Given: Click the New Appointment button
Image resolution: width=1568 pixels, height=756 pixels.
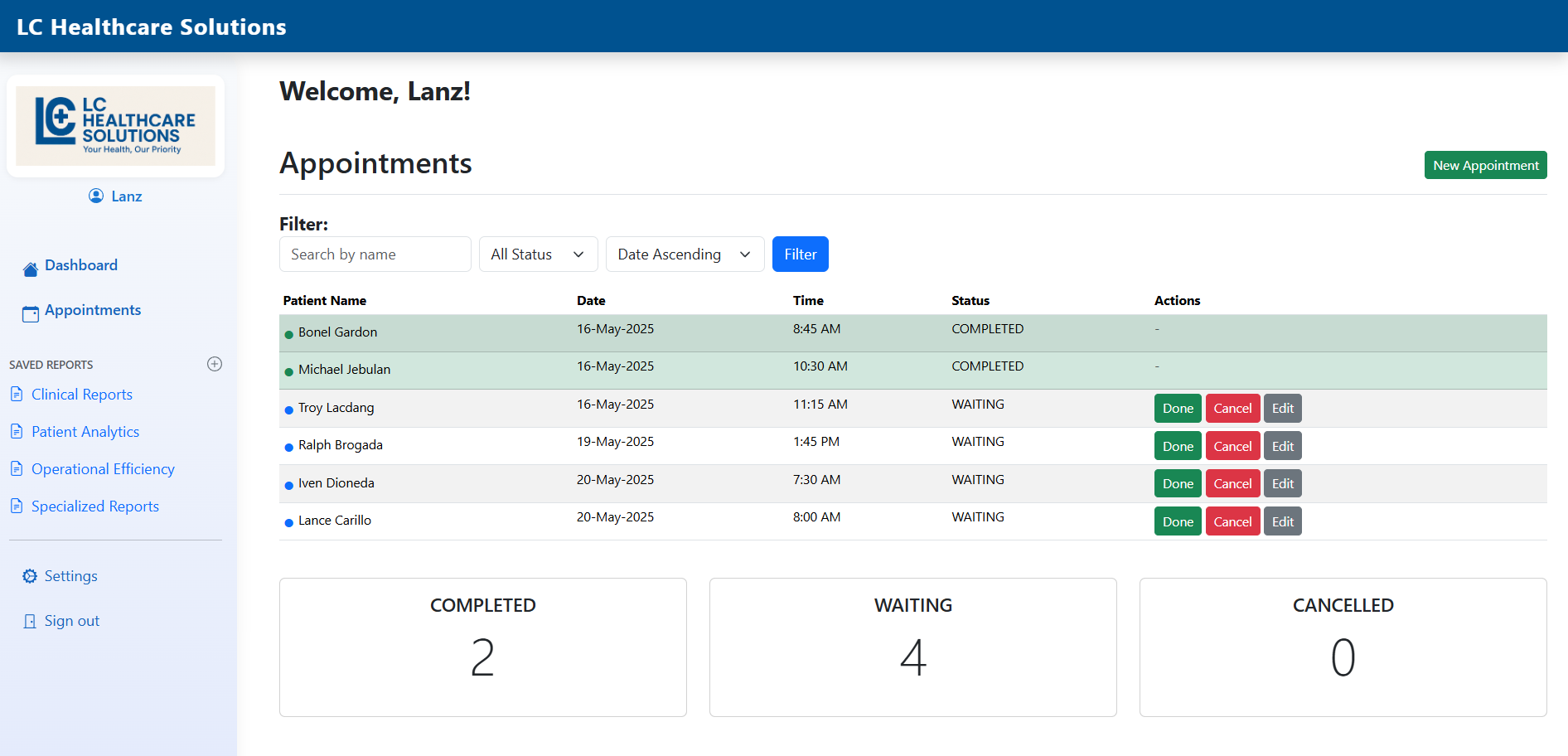Looking at the screenshot, I should pos(1484,165).
